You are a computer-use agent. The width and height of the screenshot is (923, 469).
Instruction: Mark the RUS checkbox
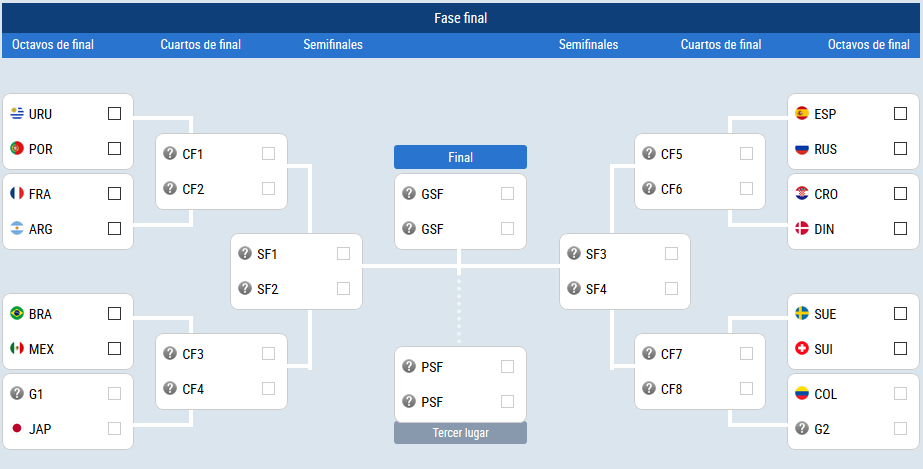click(900, 149)
